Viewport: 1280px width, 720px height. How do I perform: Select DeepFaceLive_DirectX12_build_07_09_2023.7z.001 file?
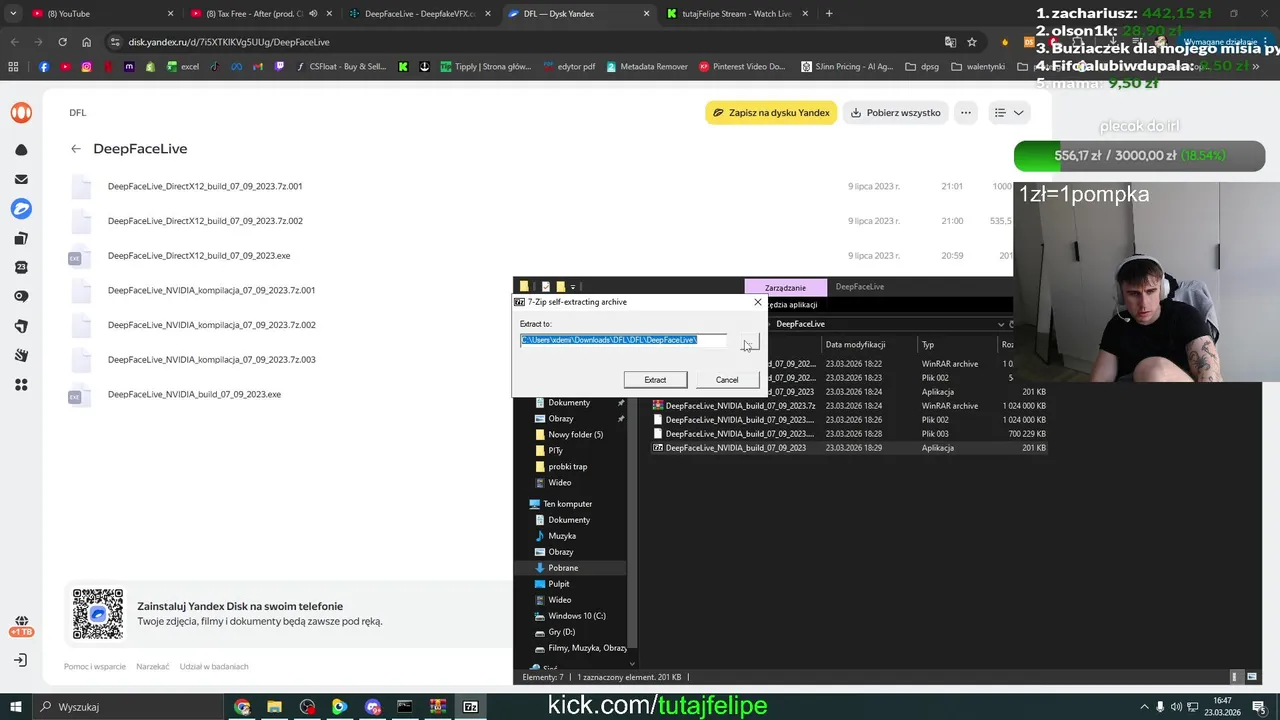205,186
